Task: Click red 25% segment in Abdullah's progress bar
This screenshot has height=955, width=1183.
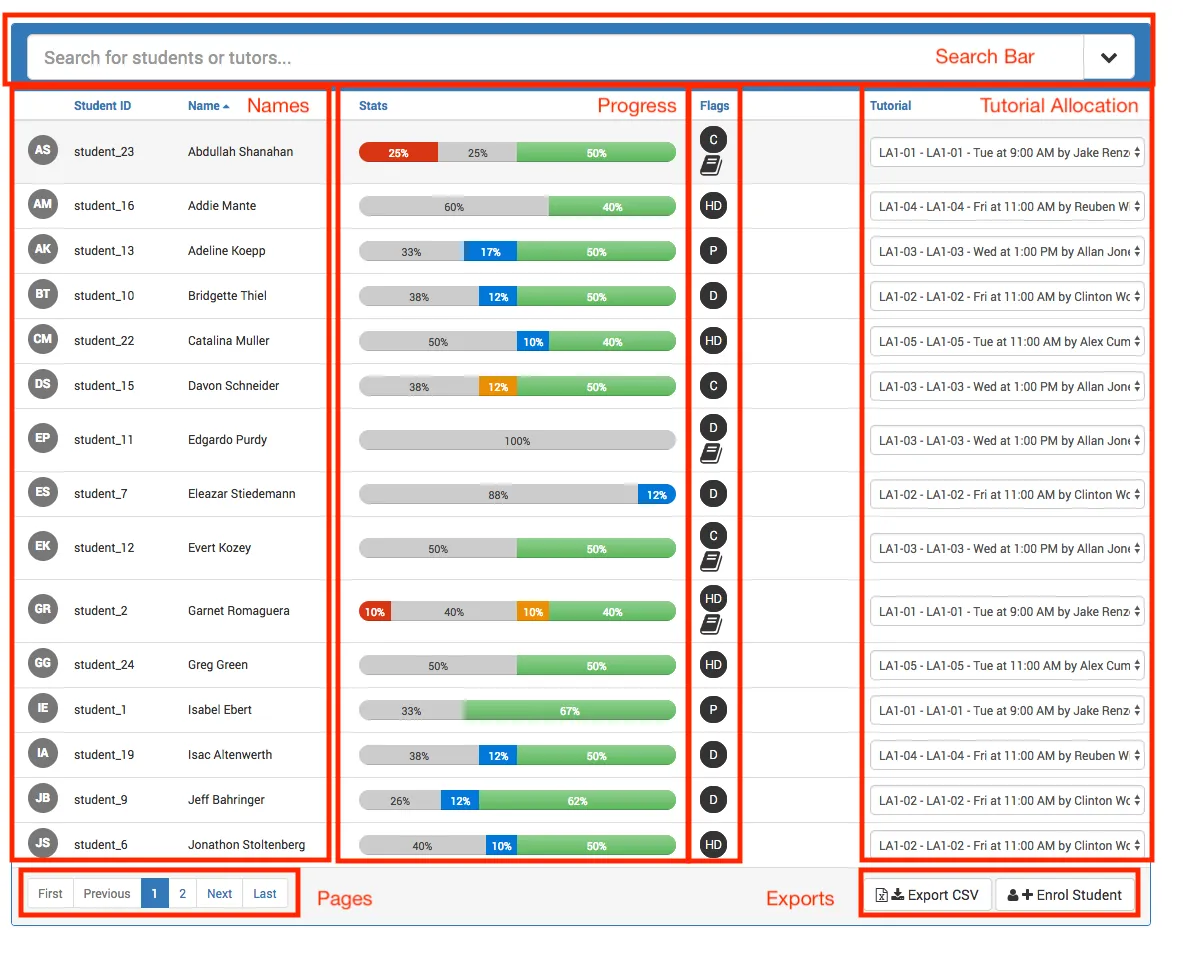Action: coord(398,153)
